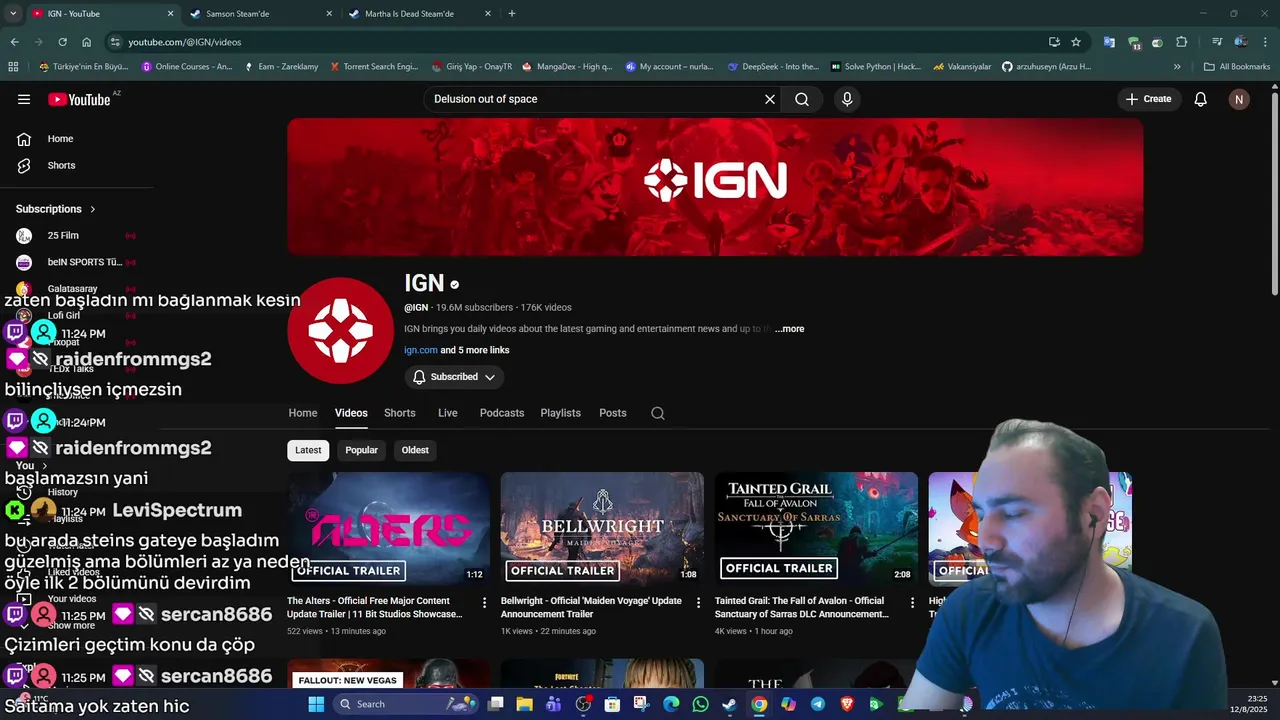Image resolution: width=1280 pixels, height=720 pixels.
Task: Open the ign.com link
Action: [421, 350]
